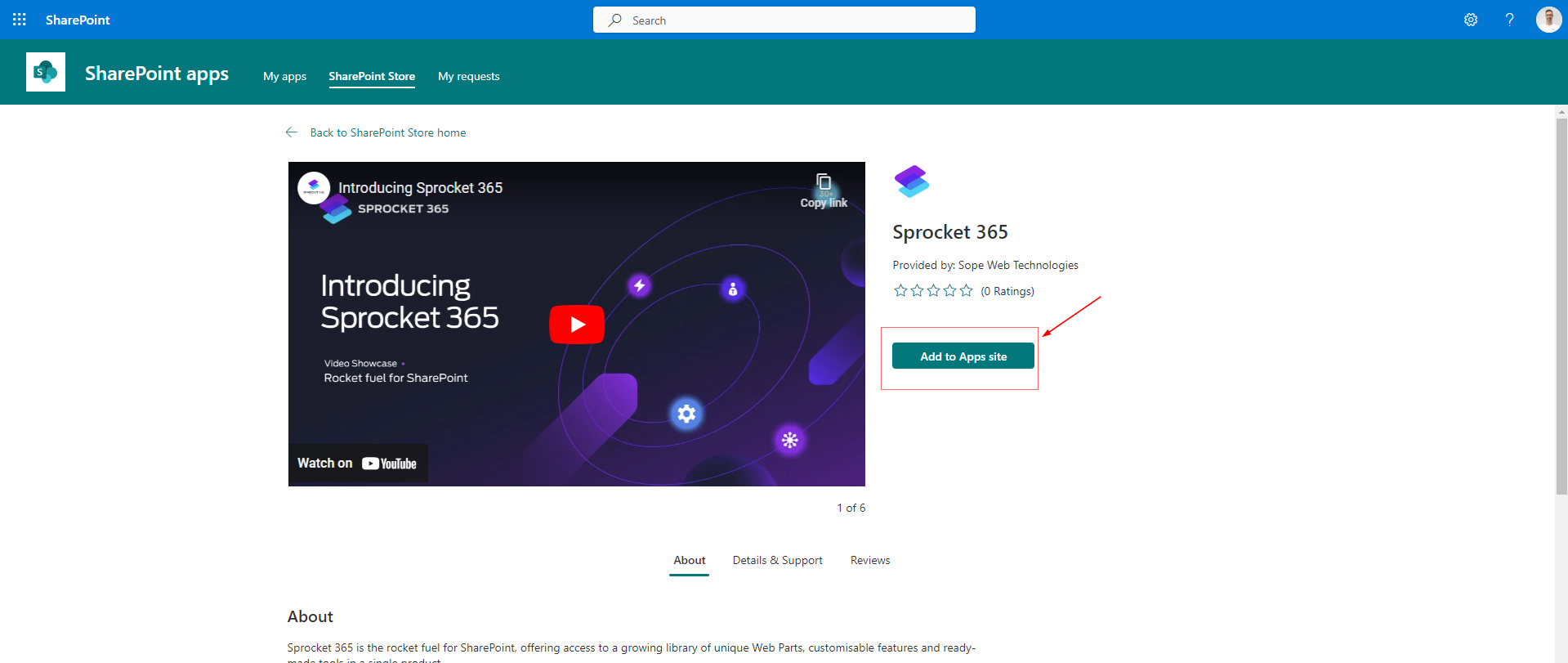Open the Help question mark icon
This screenshot has width=1568, height=663.
(x=1509, y=20)
